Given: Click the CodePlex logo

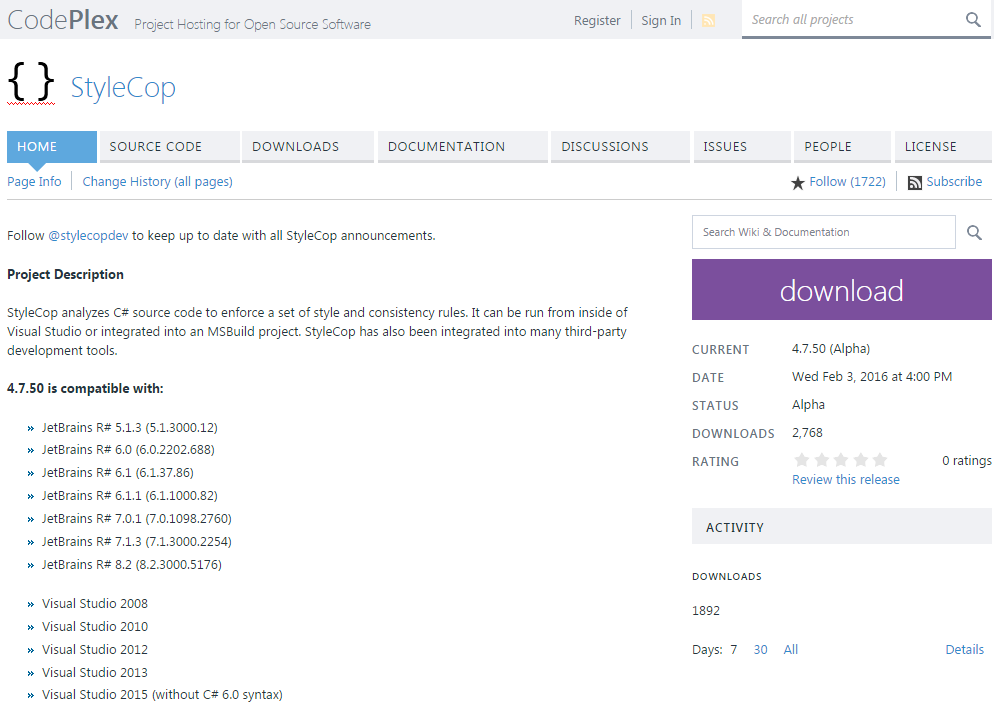Looking at the screenshot, I should (x=63, y=20).
